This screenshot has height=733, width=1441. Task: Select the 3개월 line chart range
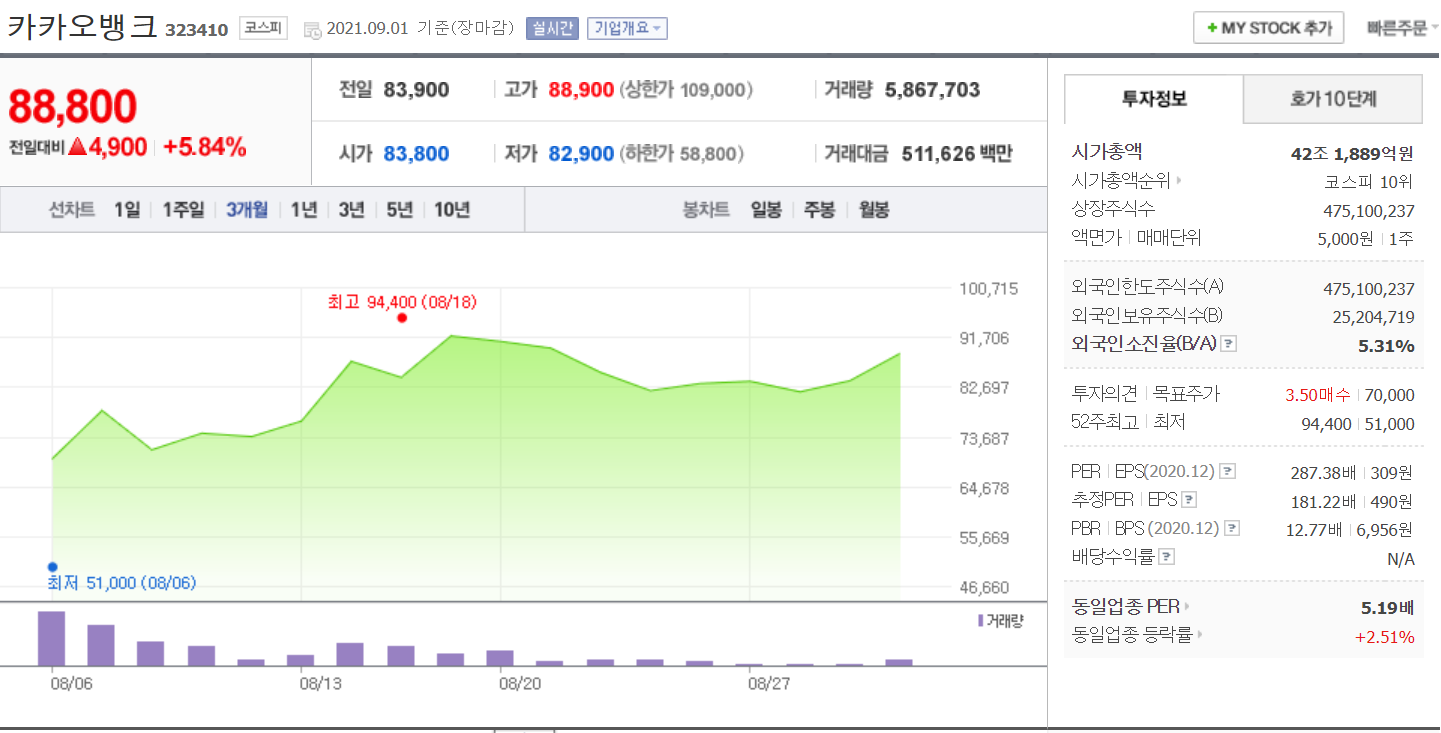tap(247, 210)
